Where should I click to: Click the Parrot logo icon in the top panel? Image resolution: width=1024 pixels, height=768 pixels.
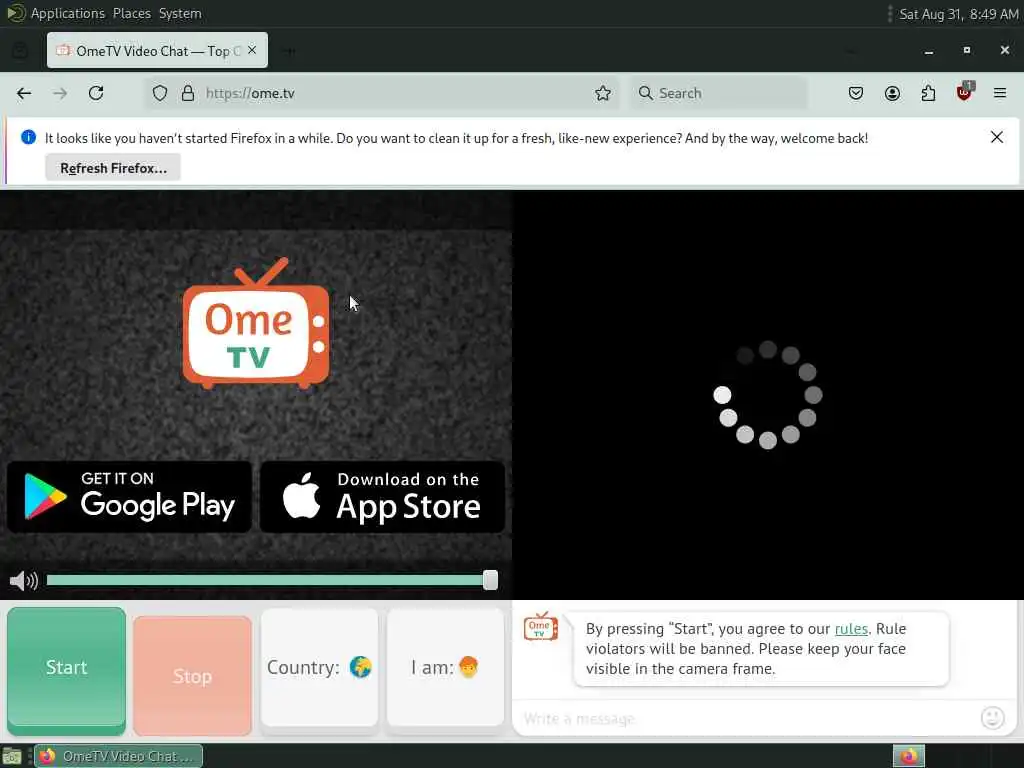(15, 13)
